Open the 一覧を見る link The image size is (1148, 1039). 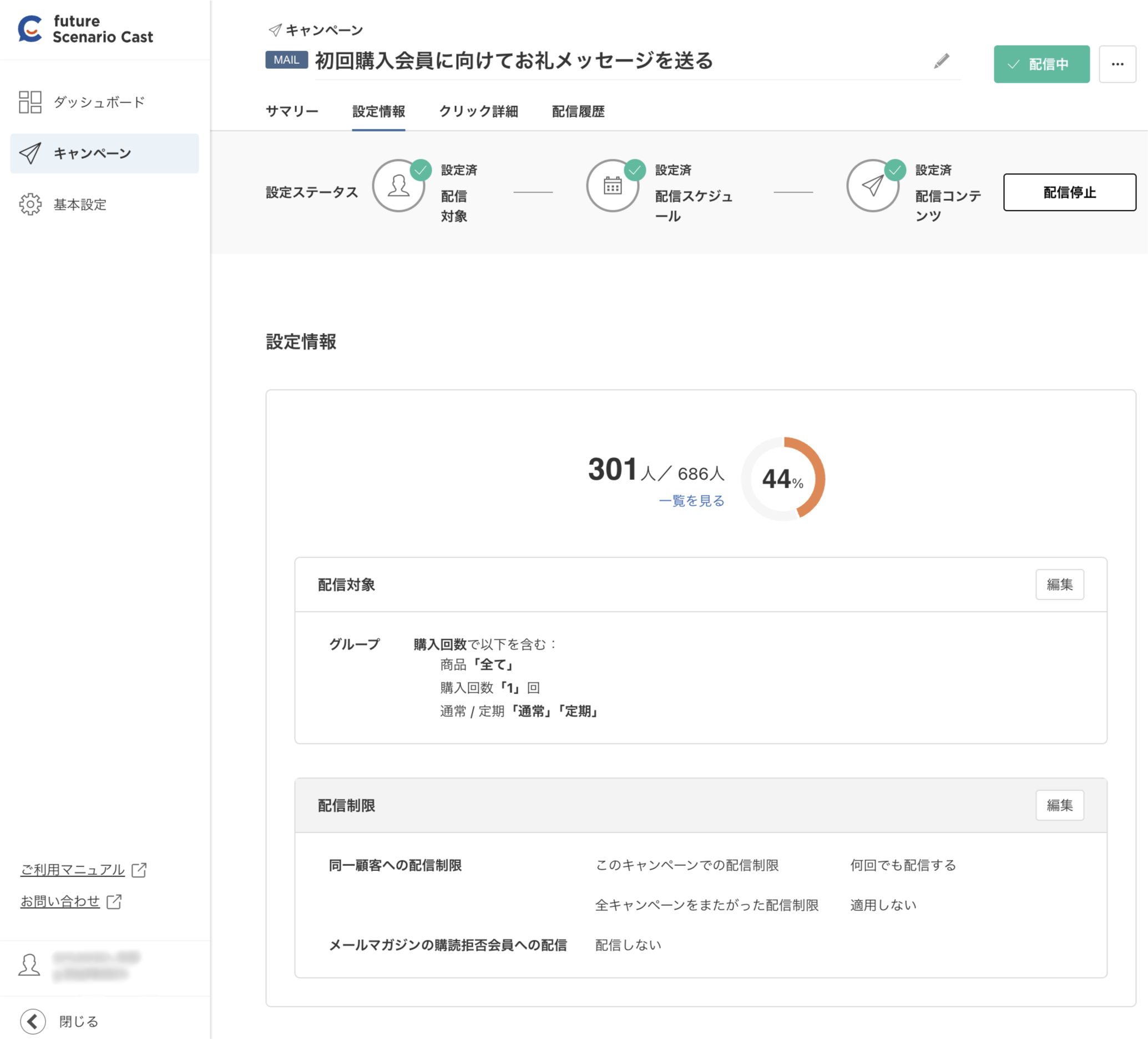(x=691, y=501)
